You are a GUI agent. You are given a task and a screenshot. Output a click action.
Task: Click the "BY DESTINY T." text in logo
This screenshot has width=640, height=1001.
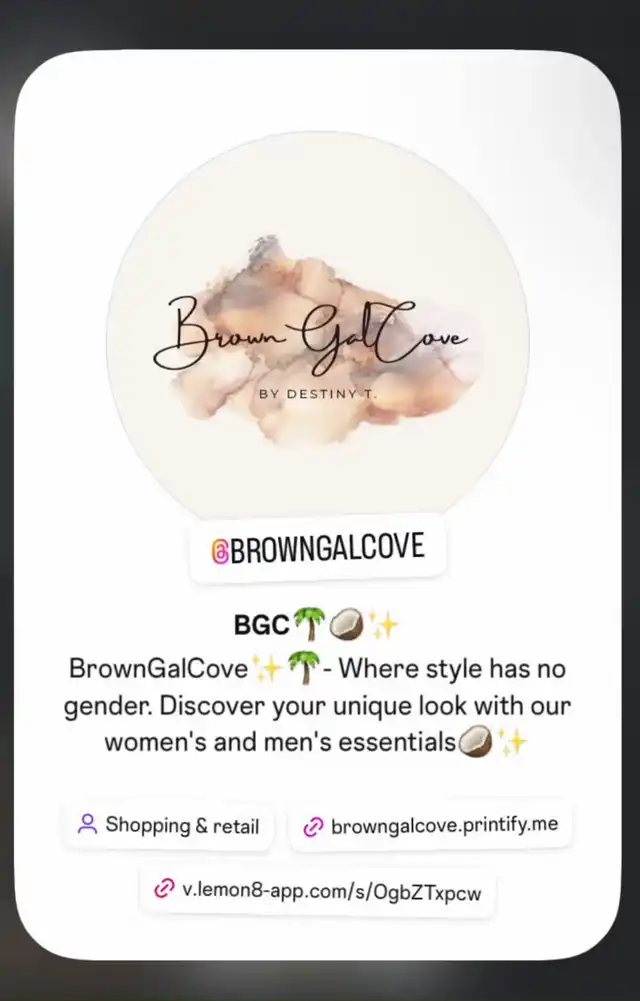[x=317, y=394]
